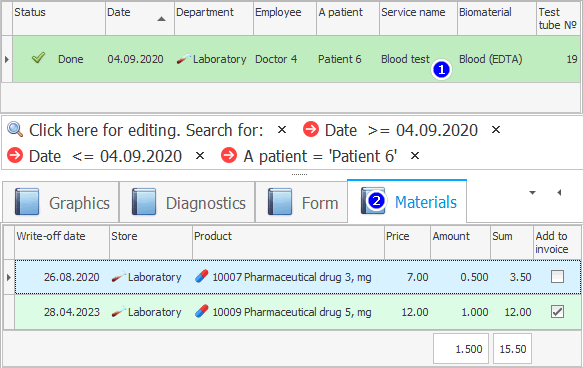Click the 15.50 sum total footer box
Screen dimensions: 583x368
pyautogui.click(x=512, y=349)
